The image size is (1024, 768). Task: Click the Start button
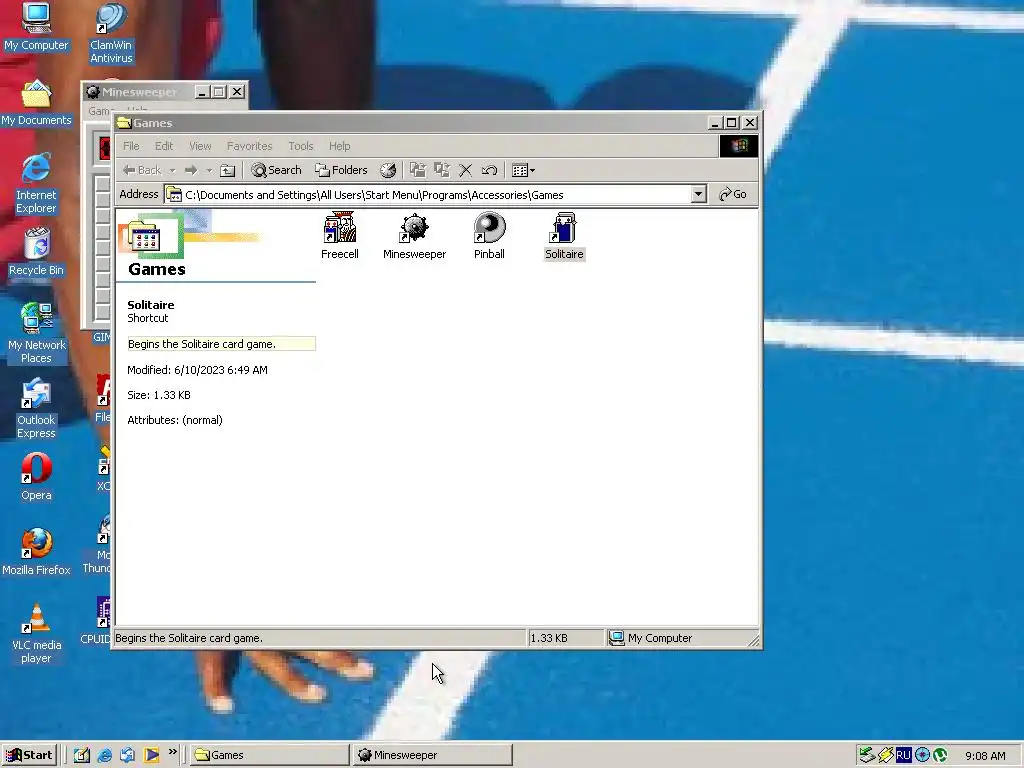pyautogui.click(x=29, y=755)
